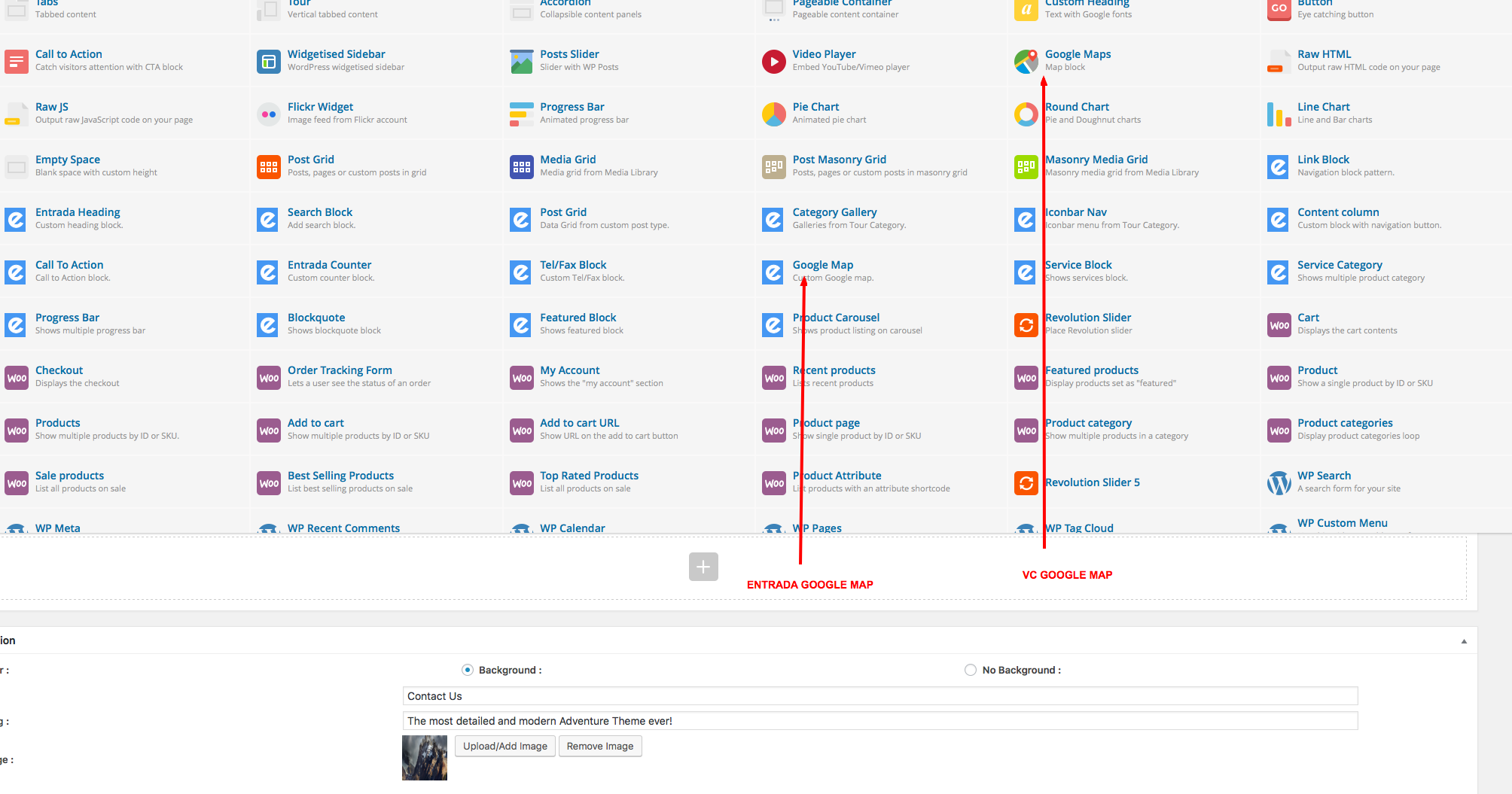Add the Entrada Call To Action block

[x=124, y=271]
